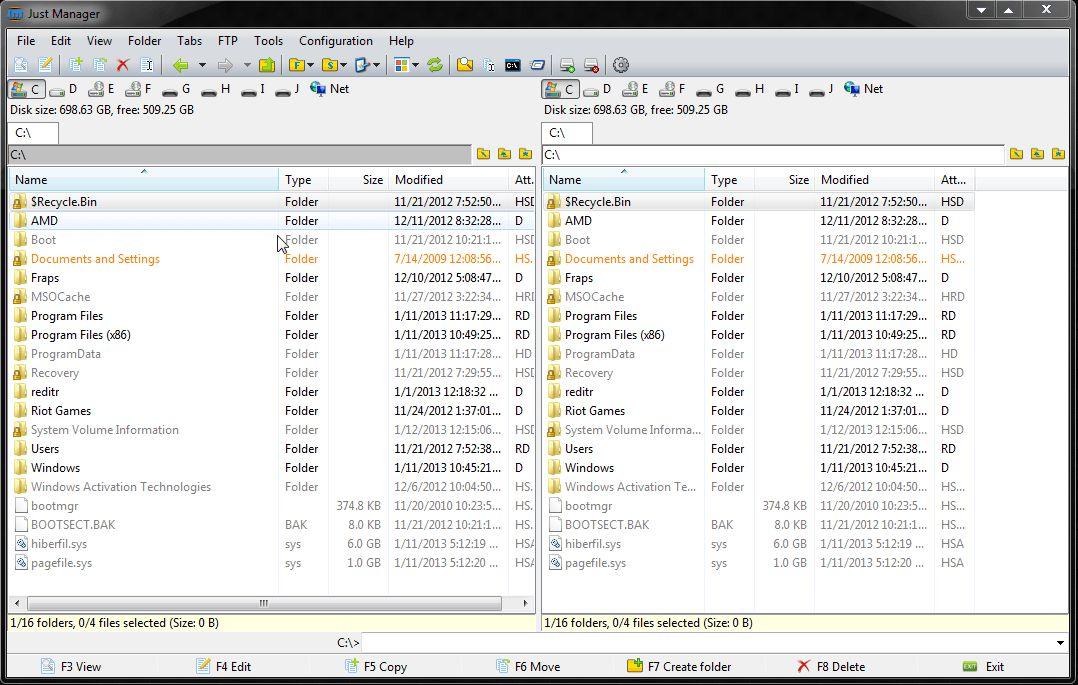Click F7 Create folder button
This screenshot has width=1078, height=685.
(679, 666)
